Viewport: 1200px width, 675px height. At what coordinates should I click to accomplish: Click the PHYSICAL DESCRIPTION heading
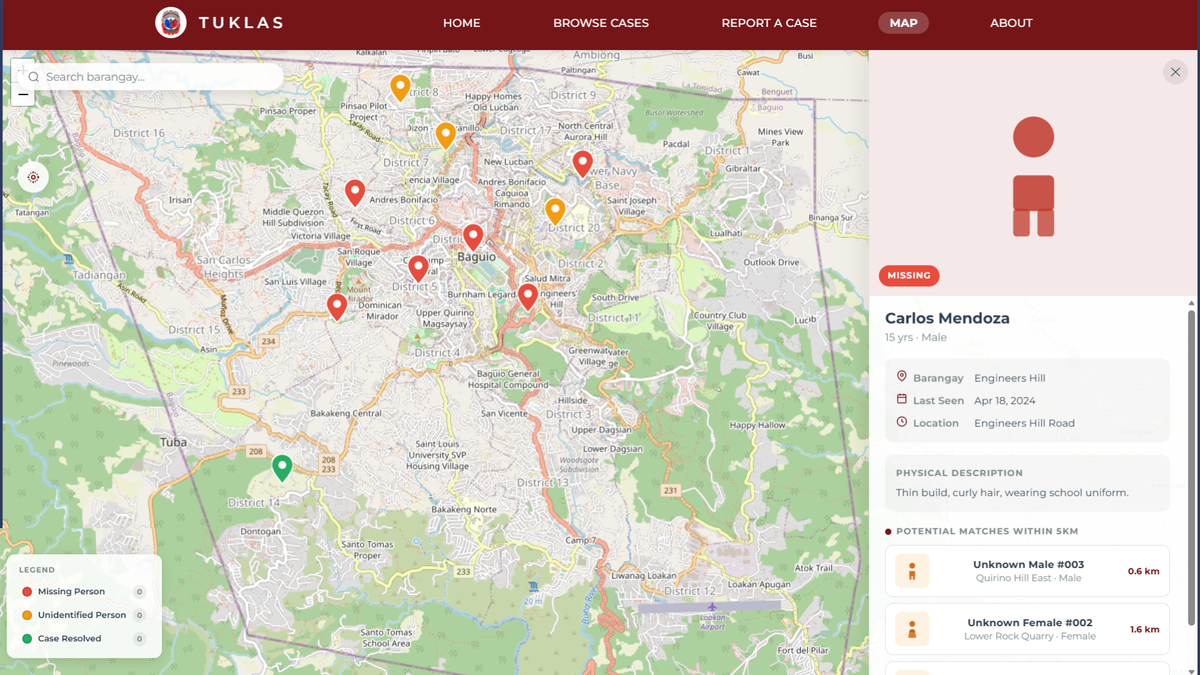click(x=959, y=473)
